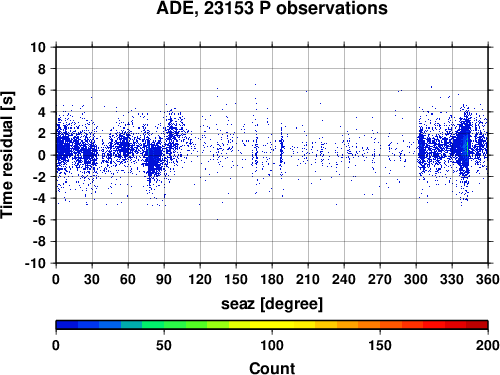This screenshot has height=375, width=500.
Task: Click the 'Time residual [s]' y-axis label
Action: [7, 155]
